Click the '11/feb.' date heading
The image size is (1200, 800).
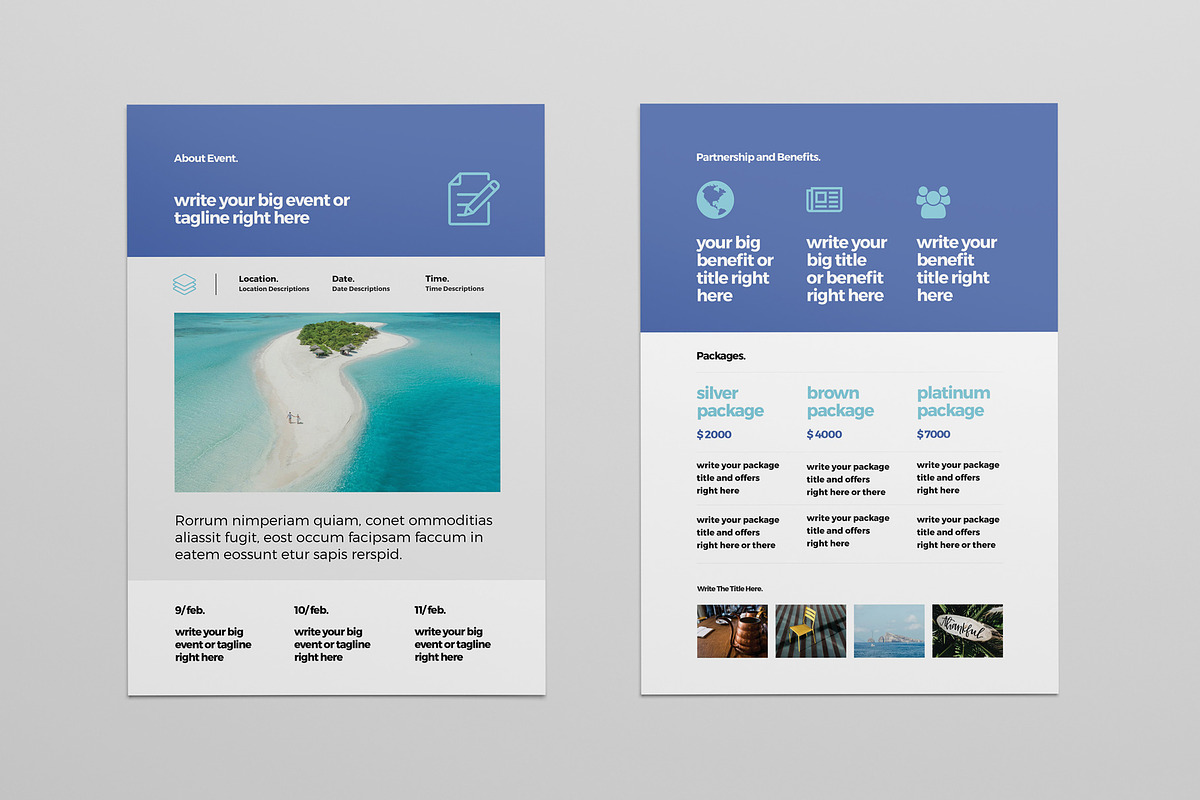[431, 610]
